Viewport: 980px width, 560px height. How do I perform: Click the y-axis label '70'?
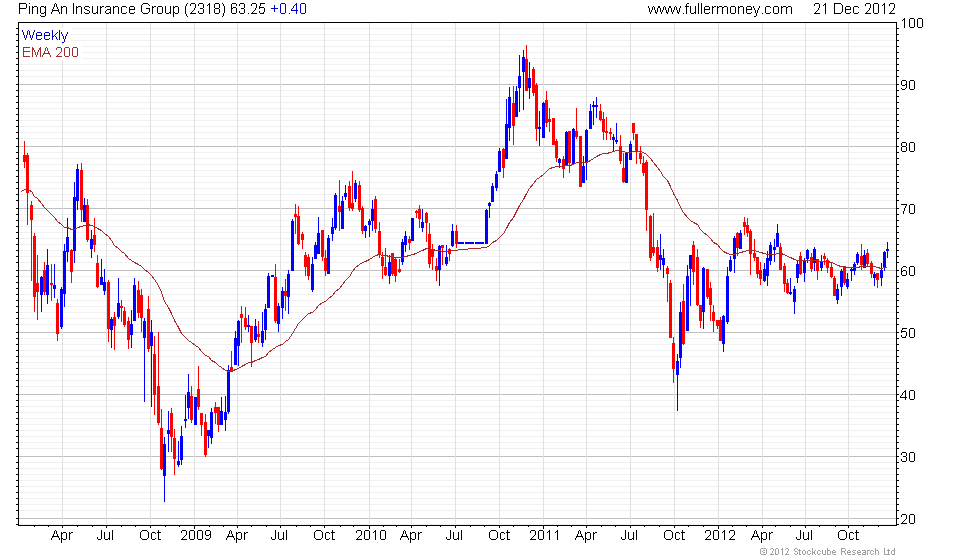(909, 209)
